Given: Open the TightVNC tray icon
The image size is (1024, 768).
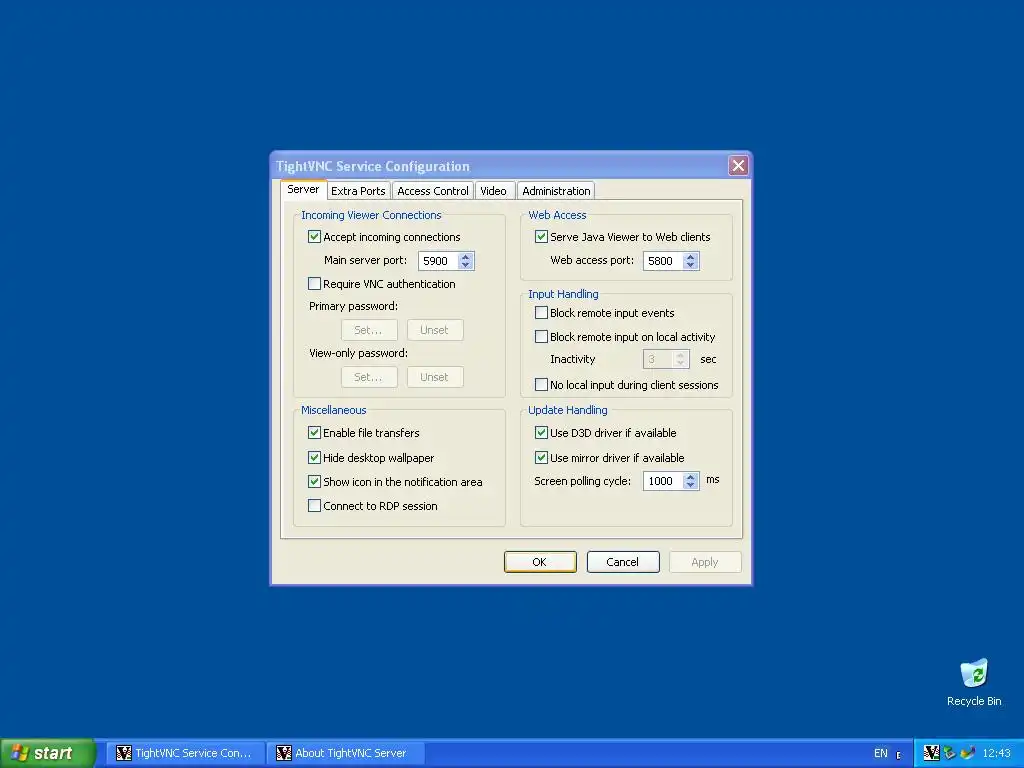Looking at the screenshot, I should (931, 752).
